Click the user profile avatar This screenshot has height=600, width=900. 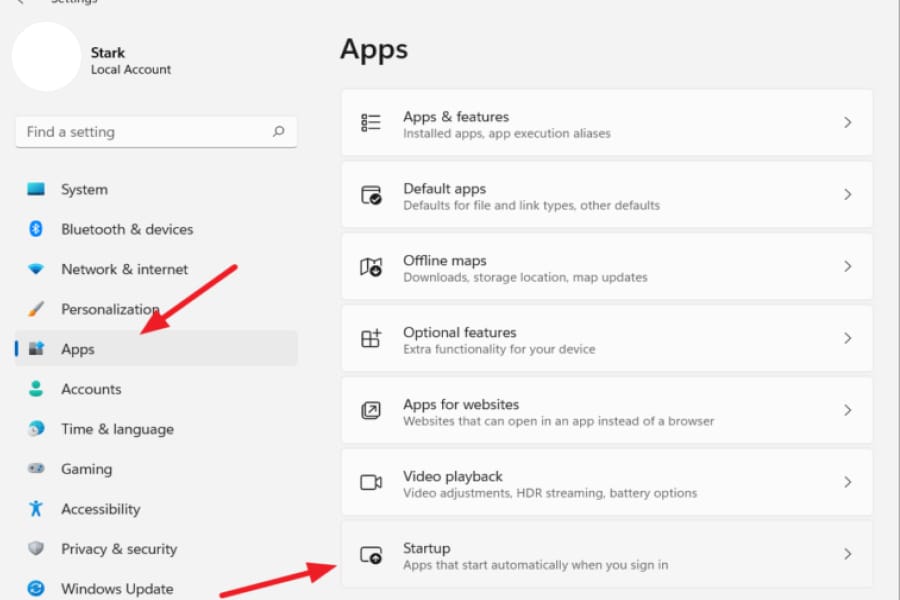pyautogui.click(x=46, y=56)
